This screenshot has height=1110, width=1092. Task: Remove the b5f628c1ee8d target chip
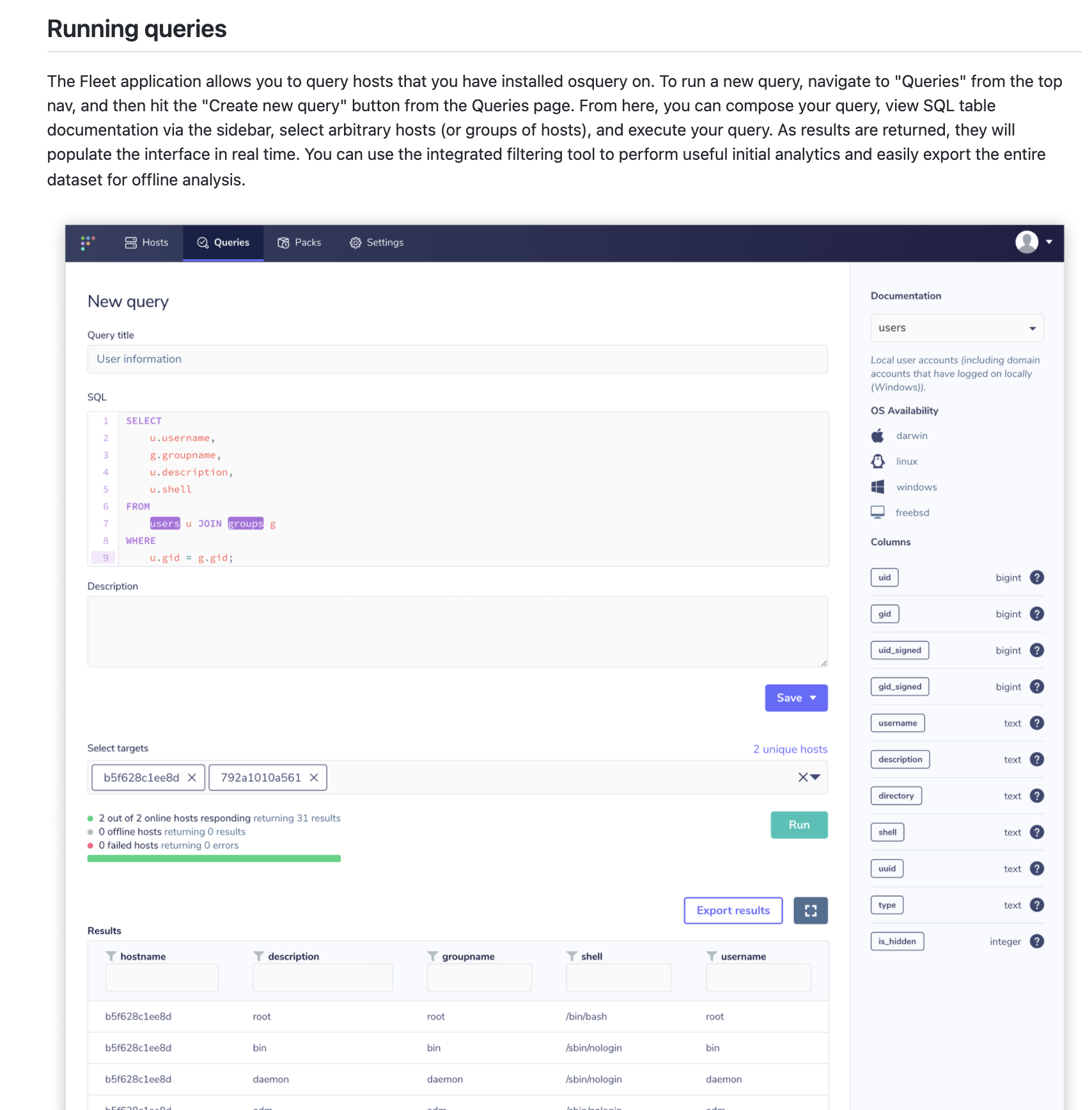(x=192, y=778)
